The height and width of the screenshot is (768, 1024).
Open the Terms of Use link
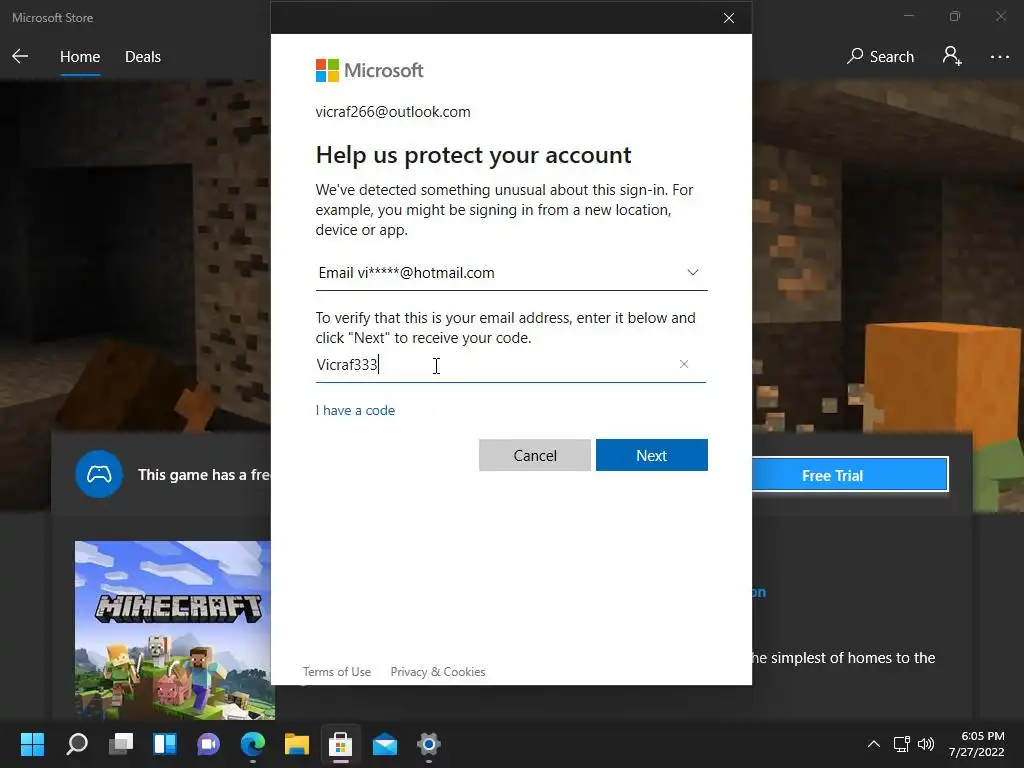[336, 672]
